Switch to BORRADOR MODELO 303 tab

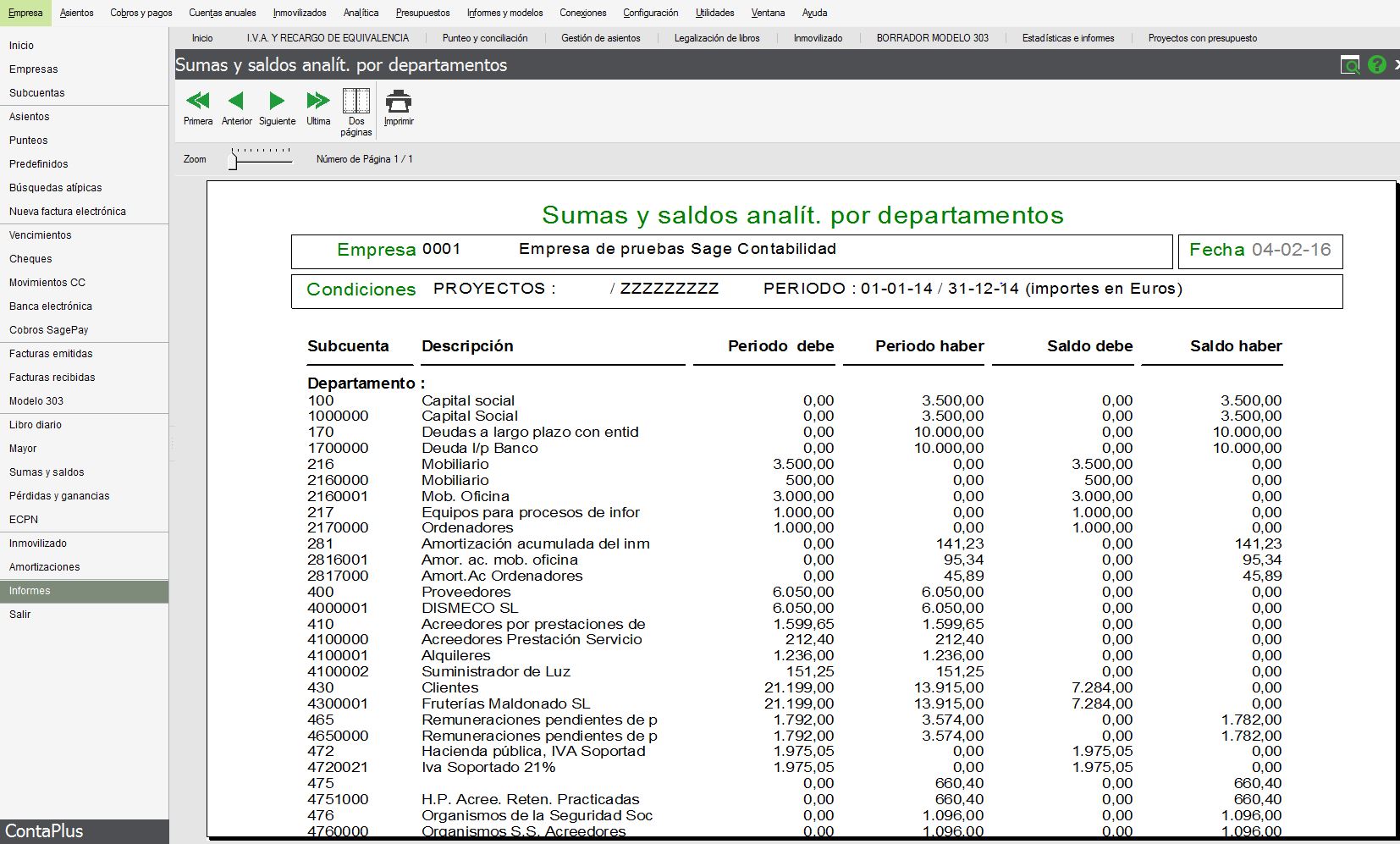coord(932,38)
